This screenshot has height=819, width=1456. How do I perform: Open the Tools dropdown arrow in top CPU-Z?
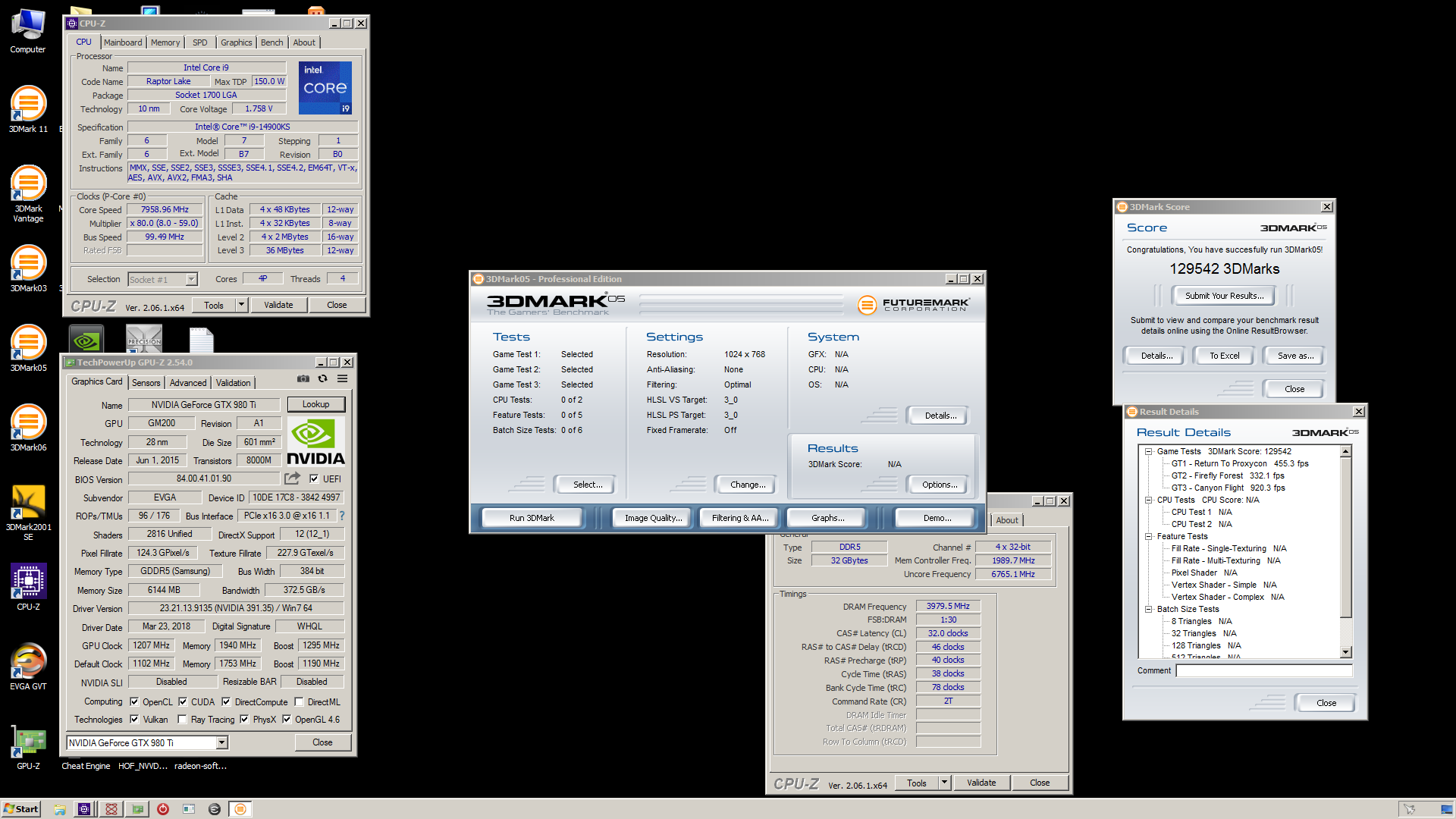pyautogui.click(x=242, y=305)
